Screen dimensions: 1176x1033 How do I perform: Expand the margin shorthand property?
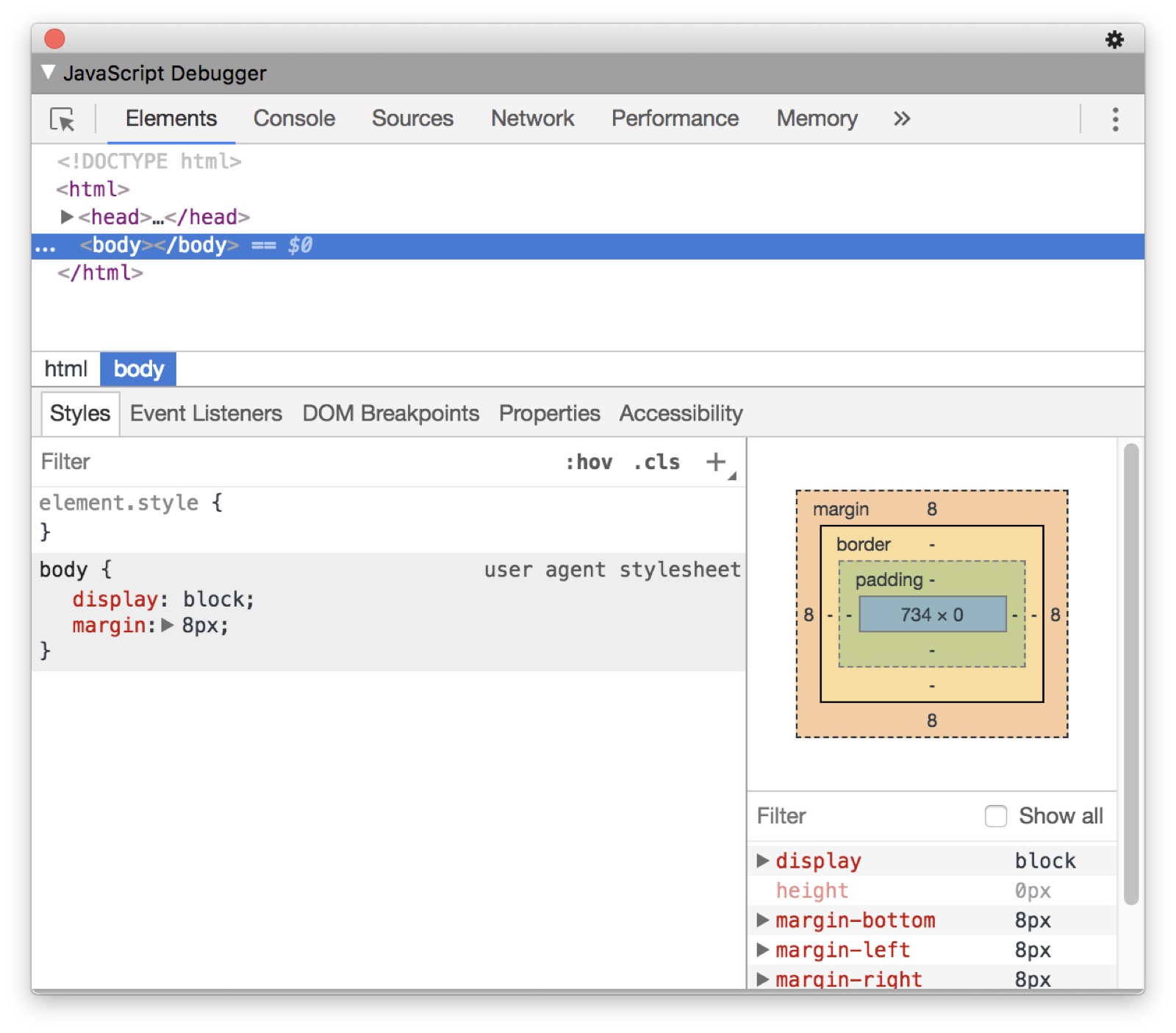(168, 626)
